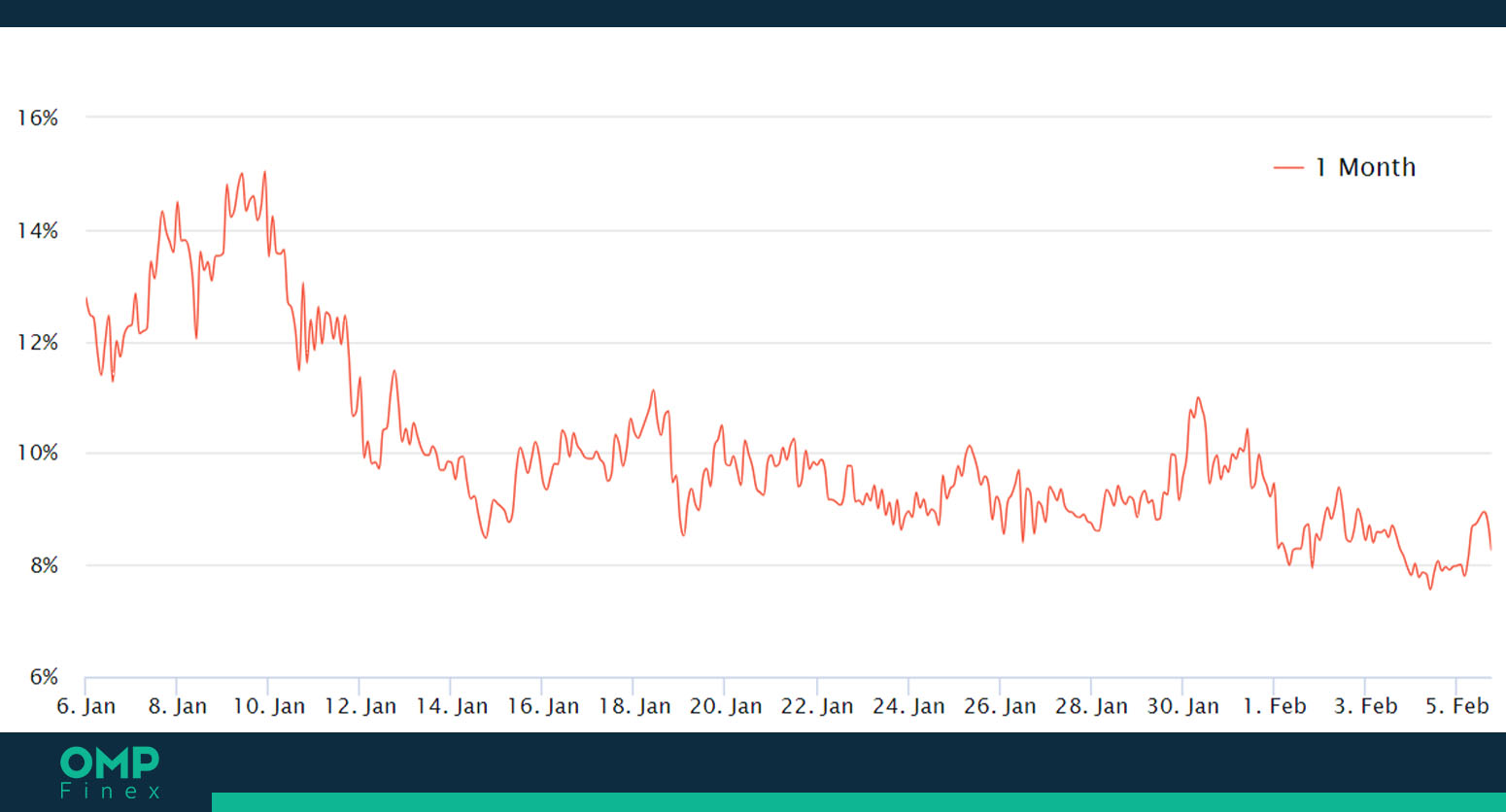Click the OMP Finex logo
Screen dimensions: 1506x812
pos(110,773)
